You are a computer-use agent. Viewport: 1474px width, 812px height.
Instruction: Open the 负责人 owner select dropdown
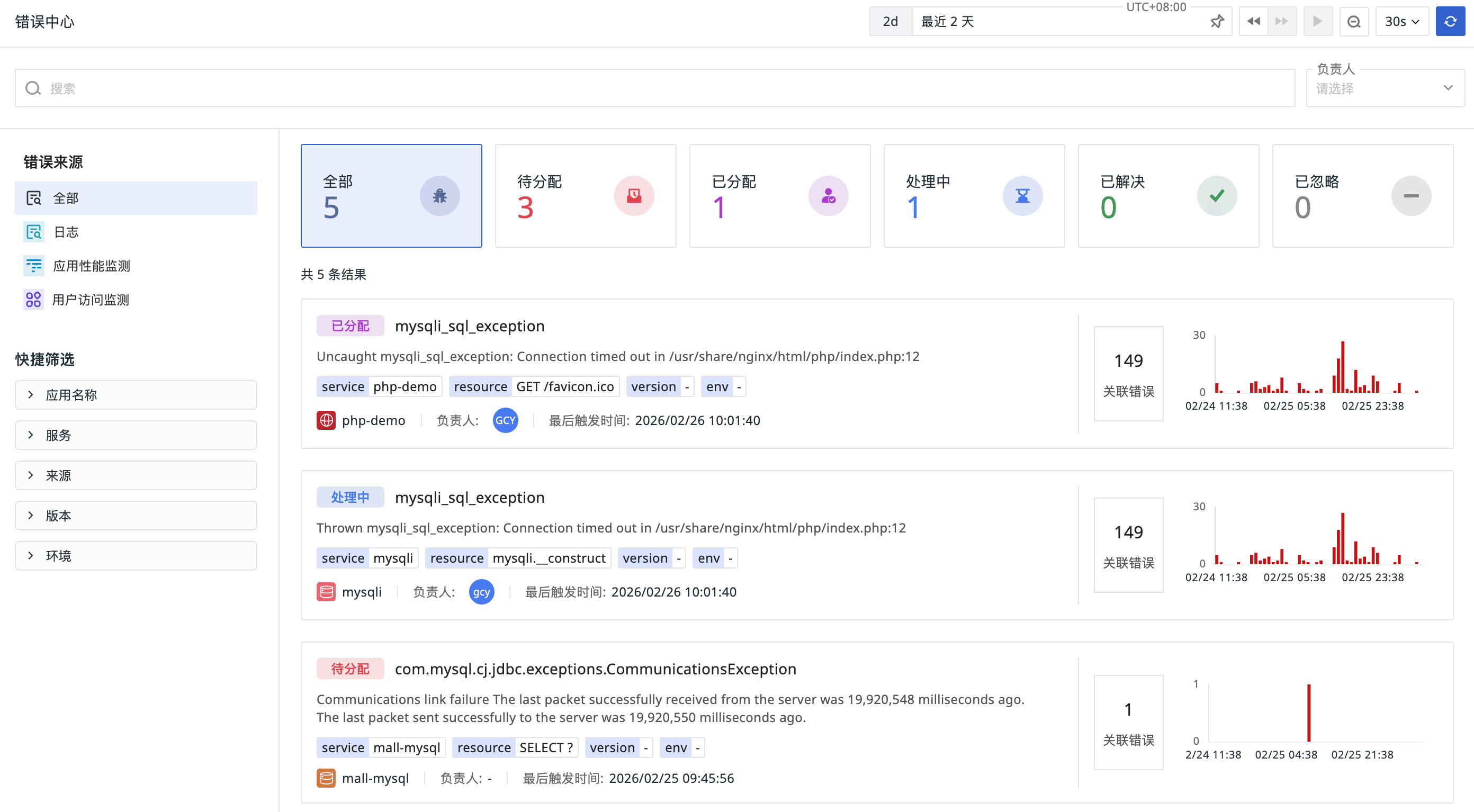tap(1385, 89)
